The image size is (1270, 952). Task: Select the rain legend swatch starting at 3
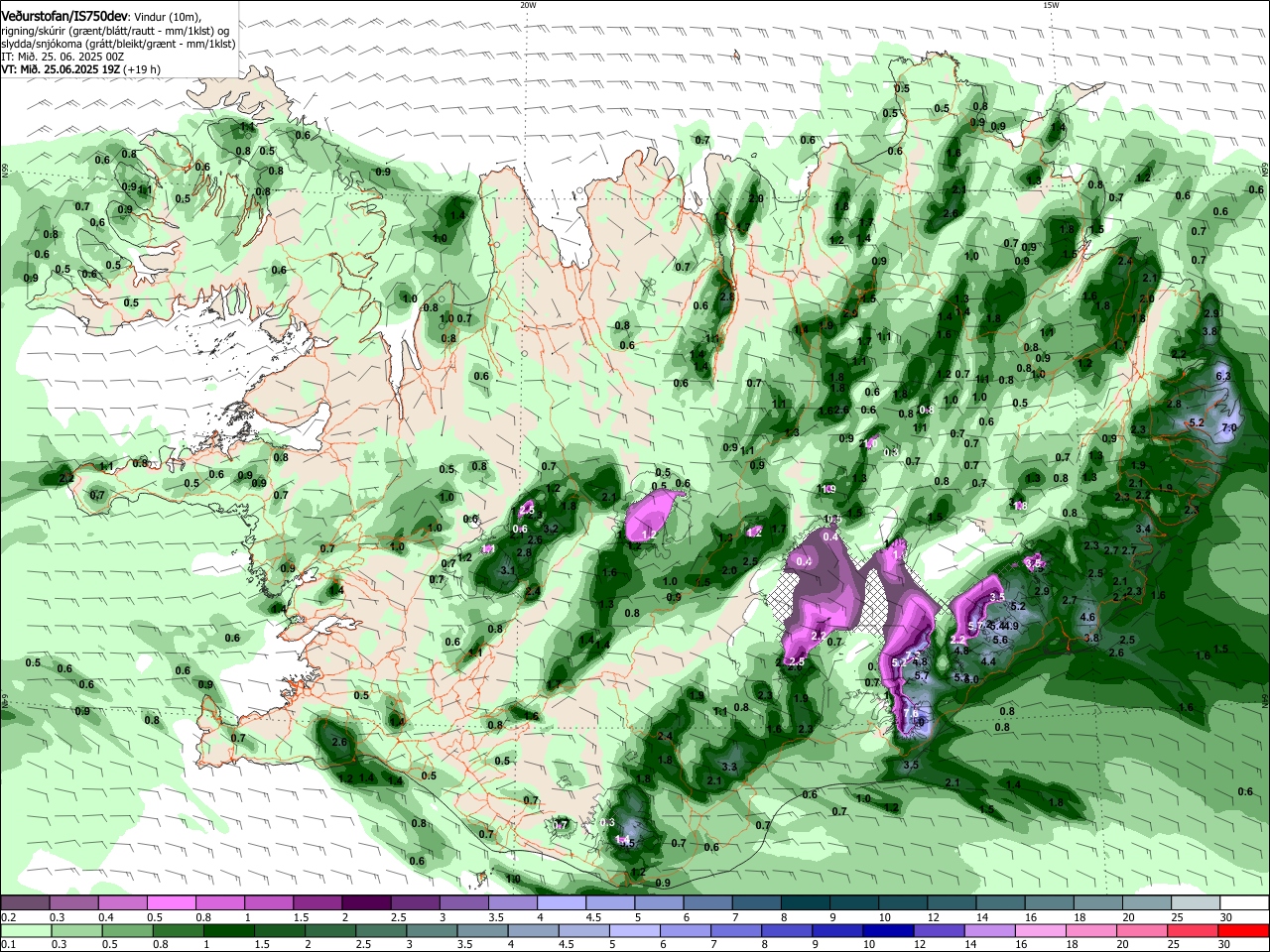(x=433, y=931)
